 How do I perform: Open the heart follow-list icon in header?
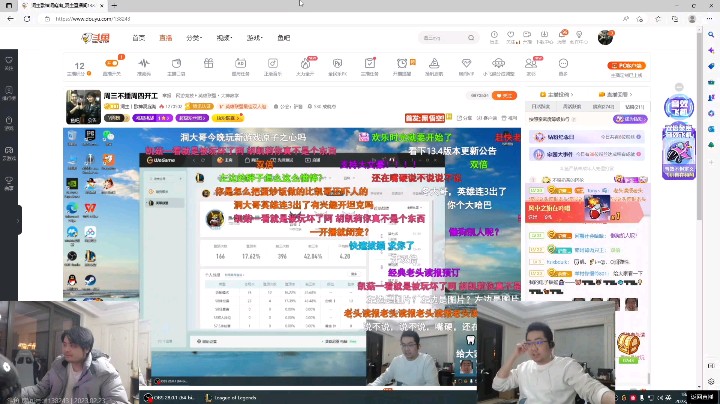(x=511, y=35)
